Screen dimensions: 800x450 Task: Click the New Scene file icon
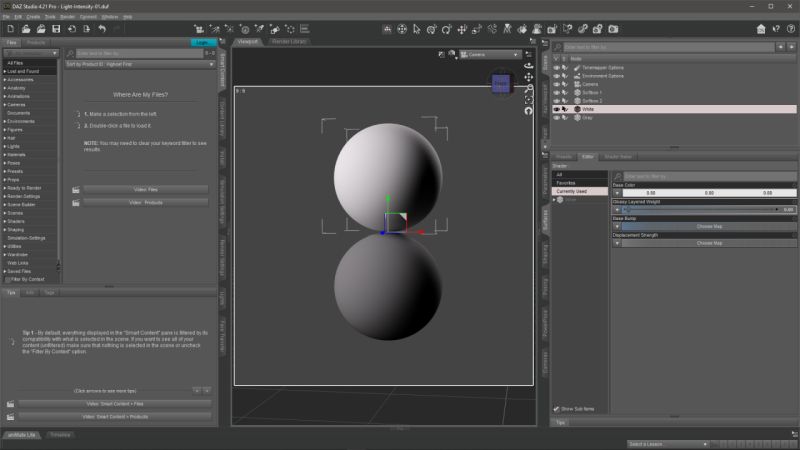11,29
